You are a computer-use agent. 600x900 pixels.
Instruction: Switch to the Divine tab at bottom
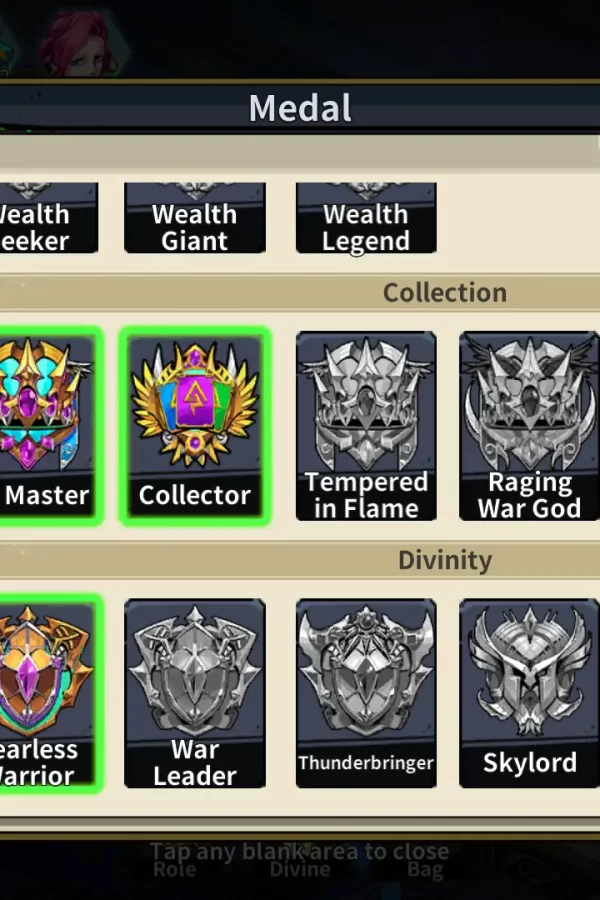click(x=300, y=870)
